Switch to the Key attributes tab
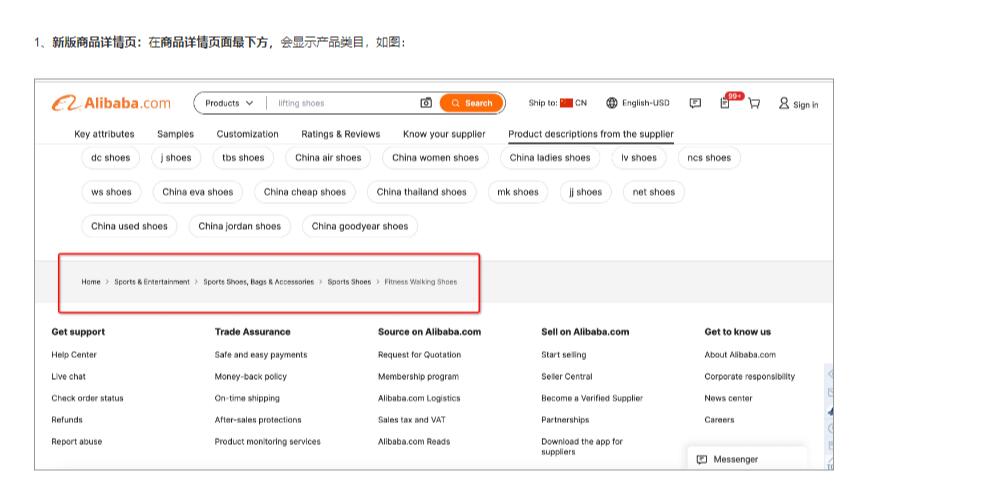Screen dimensions: 990x495 [x=104, y=134]
